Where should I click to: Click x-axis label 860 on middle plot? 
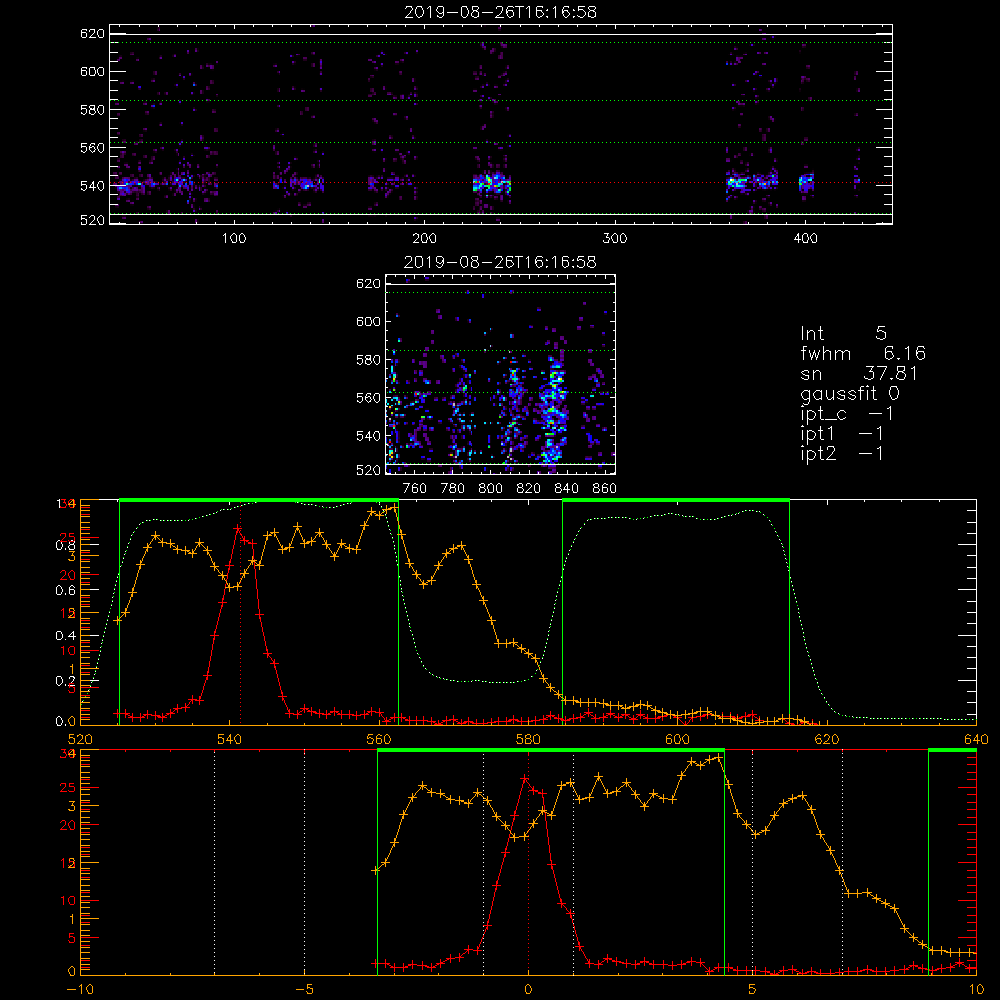tap(605, 489)
